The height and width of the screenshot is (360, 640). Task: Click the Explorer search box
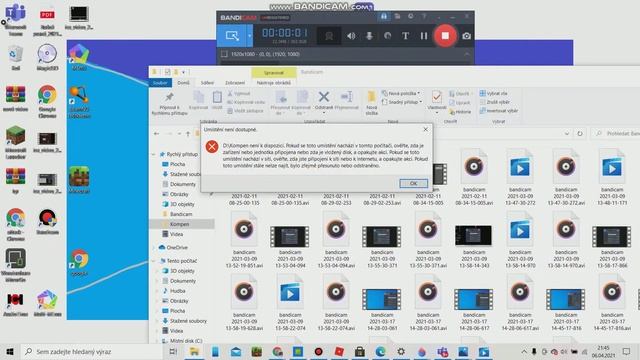616,133
